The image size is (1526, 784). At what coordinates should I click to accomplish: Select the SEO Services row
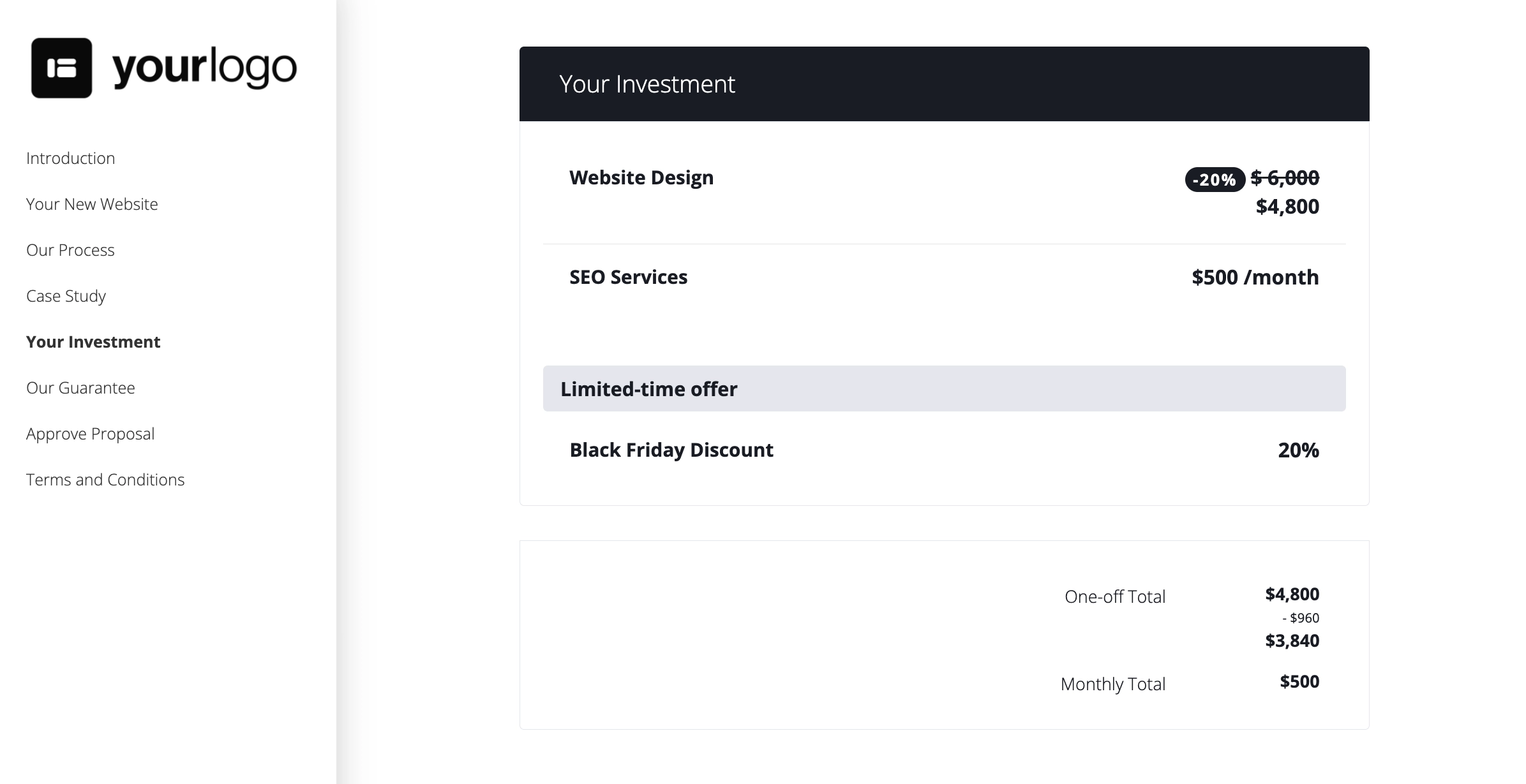628,277
